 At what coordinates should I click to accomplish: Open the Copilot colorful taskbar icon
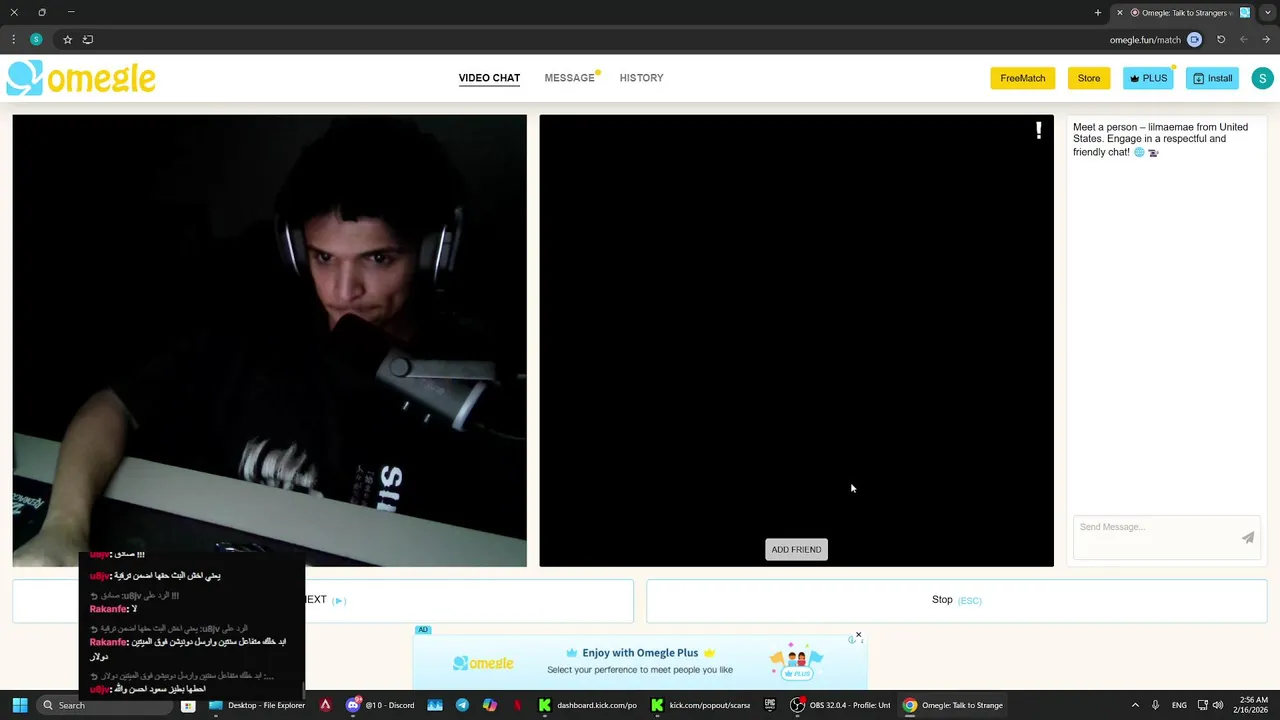490,705
